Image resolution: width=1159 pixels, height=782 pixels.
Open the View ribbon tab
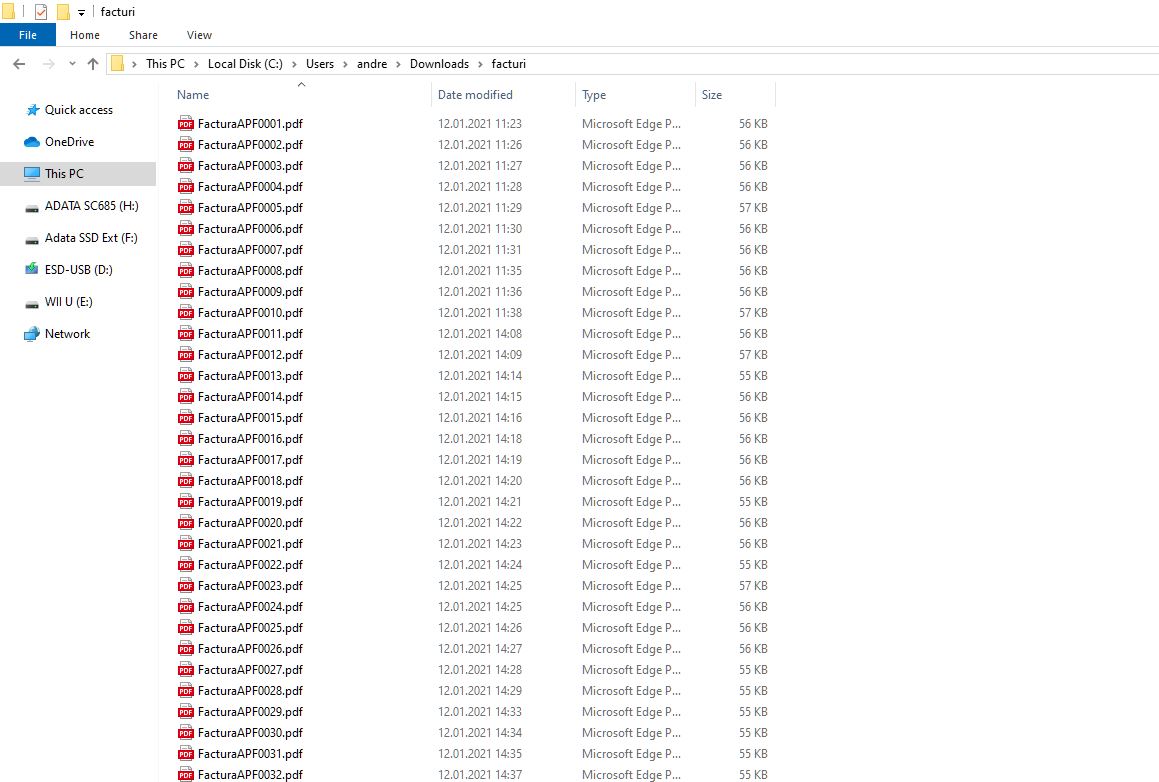point(199,35)
